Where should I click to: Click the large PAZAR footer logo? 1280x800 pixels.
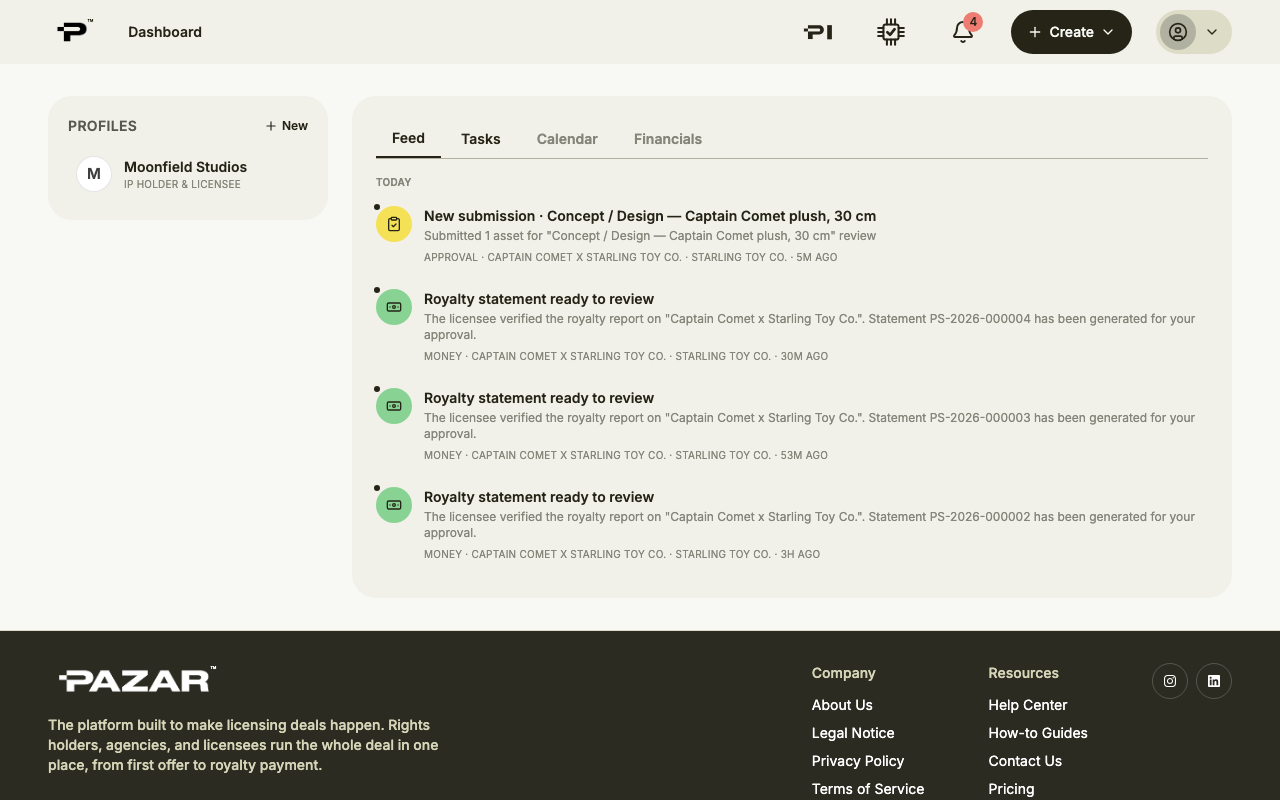(137, 680)
